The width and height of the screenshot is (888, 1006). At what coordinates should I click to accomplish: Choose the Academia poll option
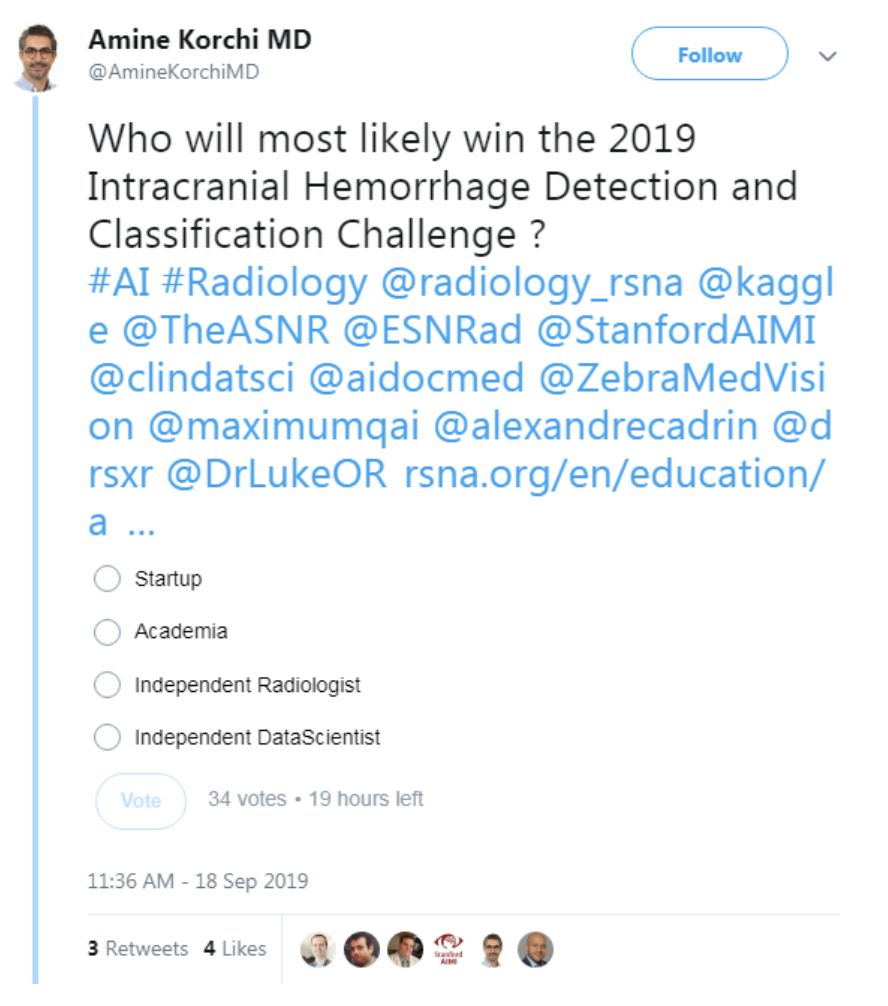(106, 632)
